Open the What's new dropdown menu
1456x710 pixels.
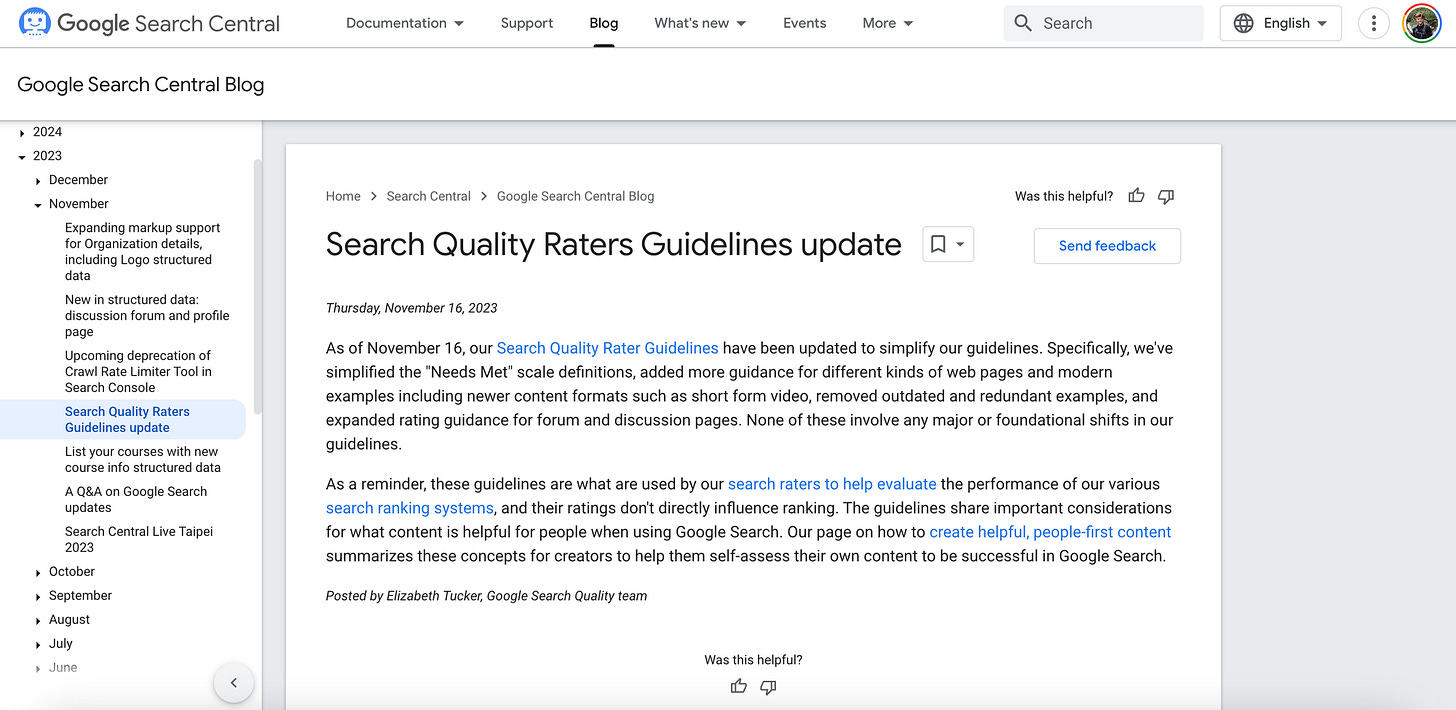(x=700, y=22)
